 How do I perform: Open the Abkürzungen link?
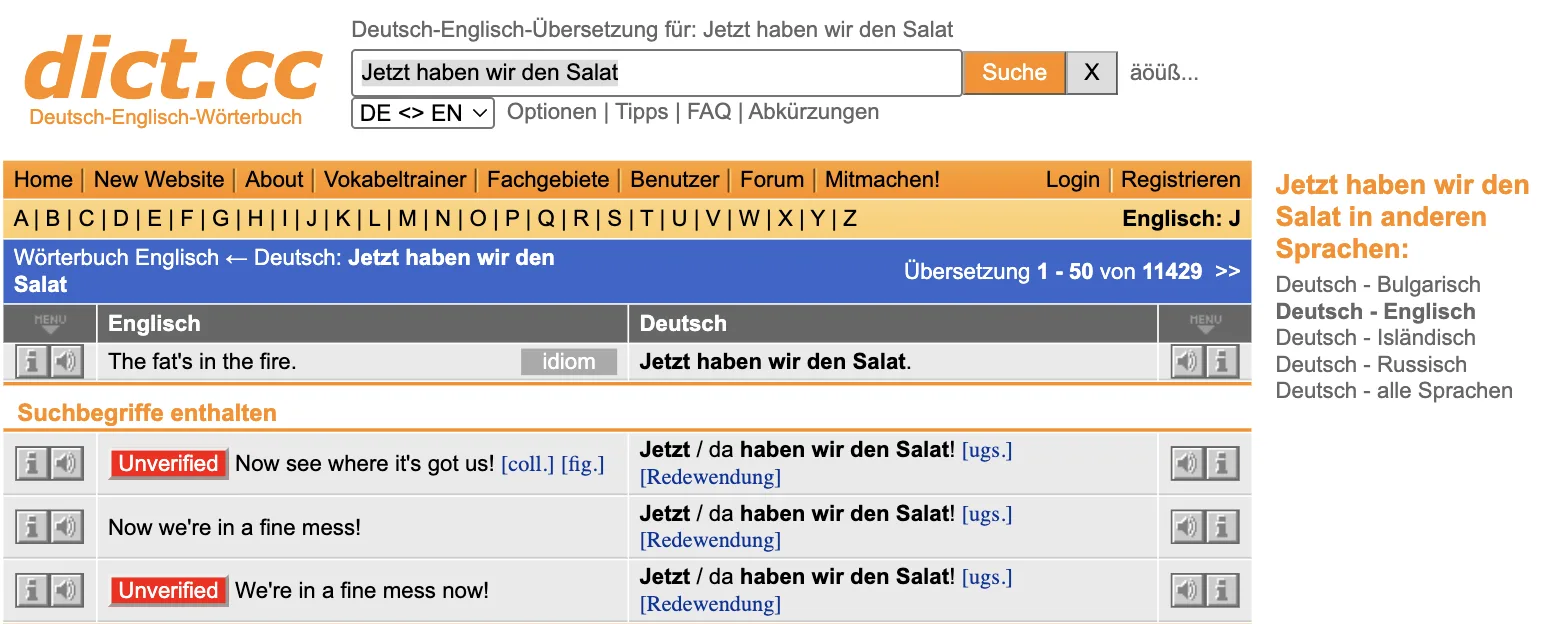point(814,112)
